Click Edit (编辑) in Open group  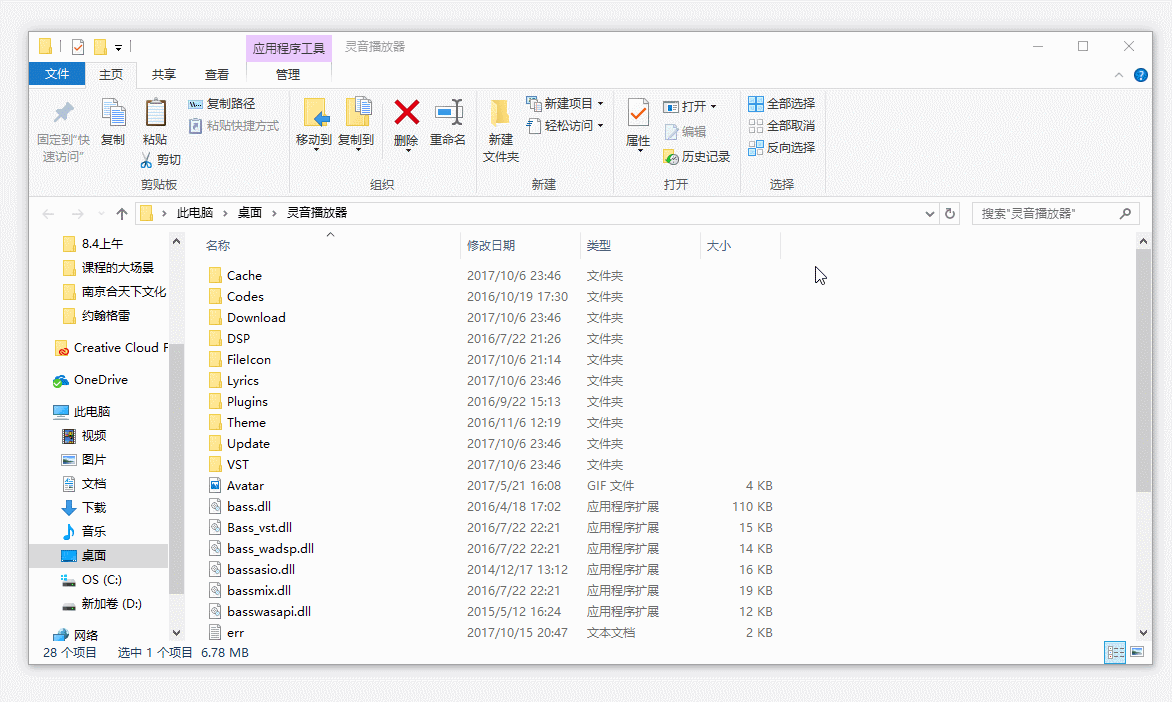point(685,132)
